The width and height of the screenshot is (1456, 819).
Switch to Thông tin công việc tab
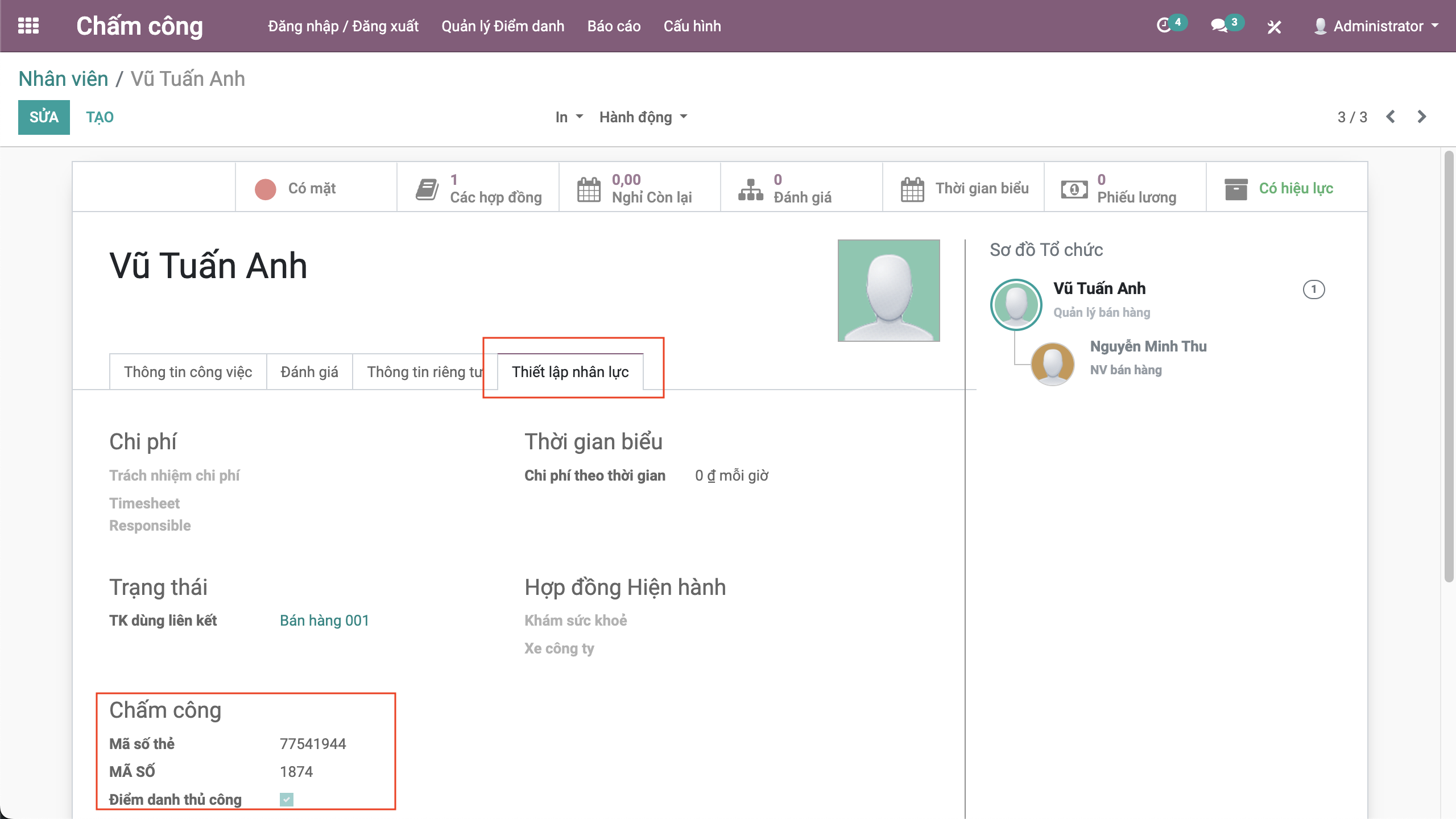[188, 372]
